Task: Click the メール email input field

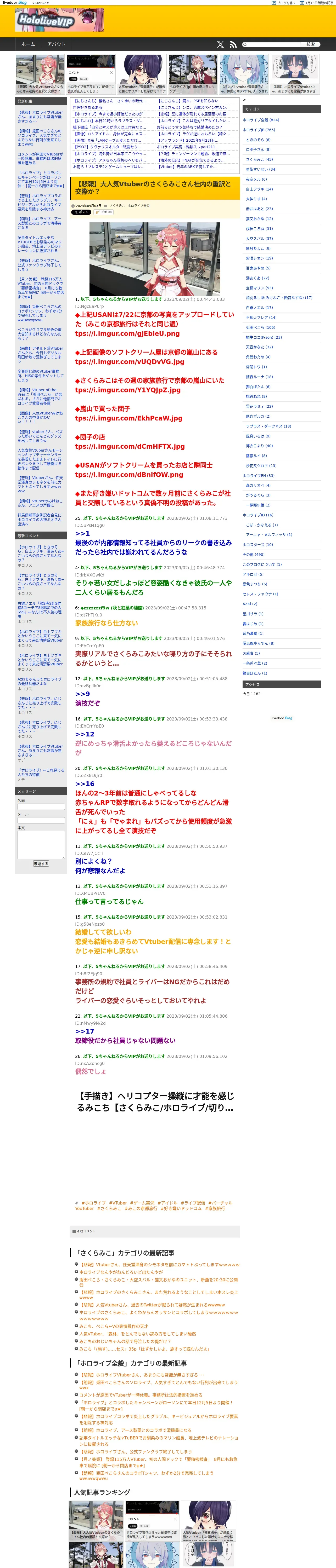Action: click(41, 821)
